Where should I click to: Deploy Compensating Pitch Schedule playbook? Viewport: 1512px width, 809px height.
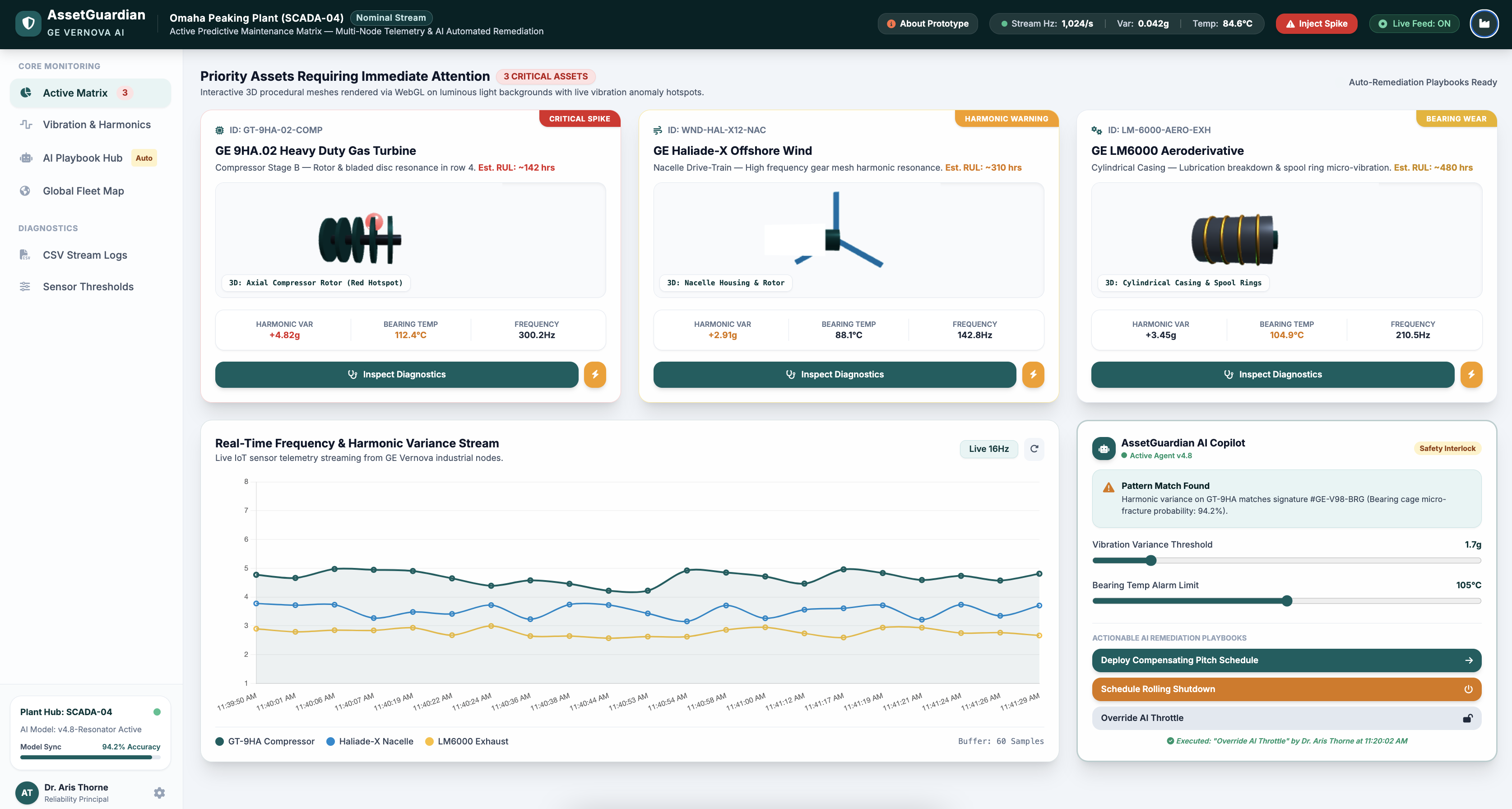click(x=1287, y=660)
